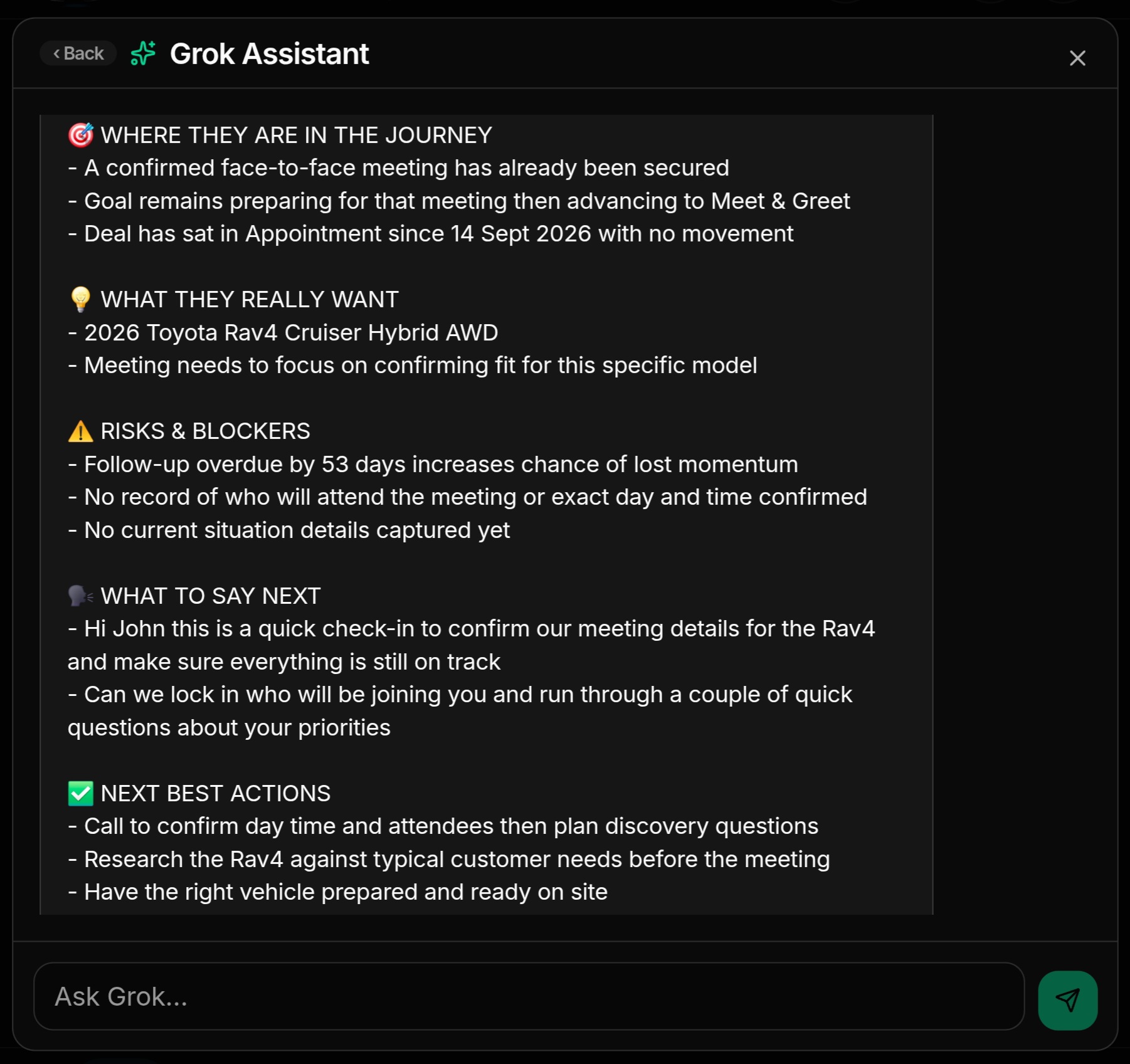Click line 'Follow-up overdue by 53 days'
The width and height of the screenshot is (1130, 1064).
(433, 465)
